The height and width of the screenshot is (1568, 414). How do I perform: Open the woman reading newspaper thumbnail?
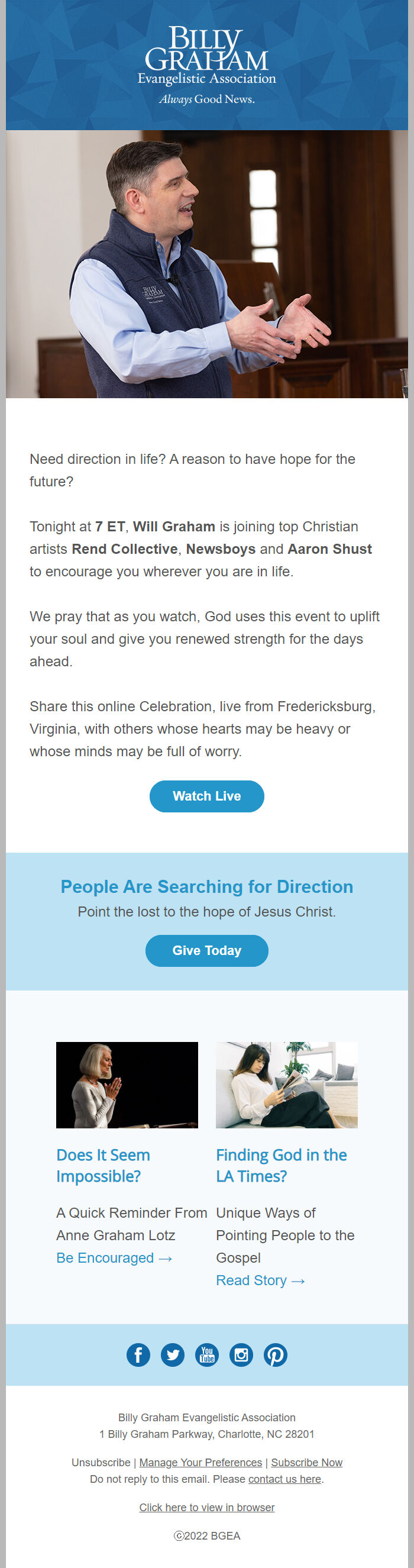287,1085
